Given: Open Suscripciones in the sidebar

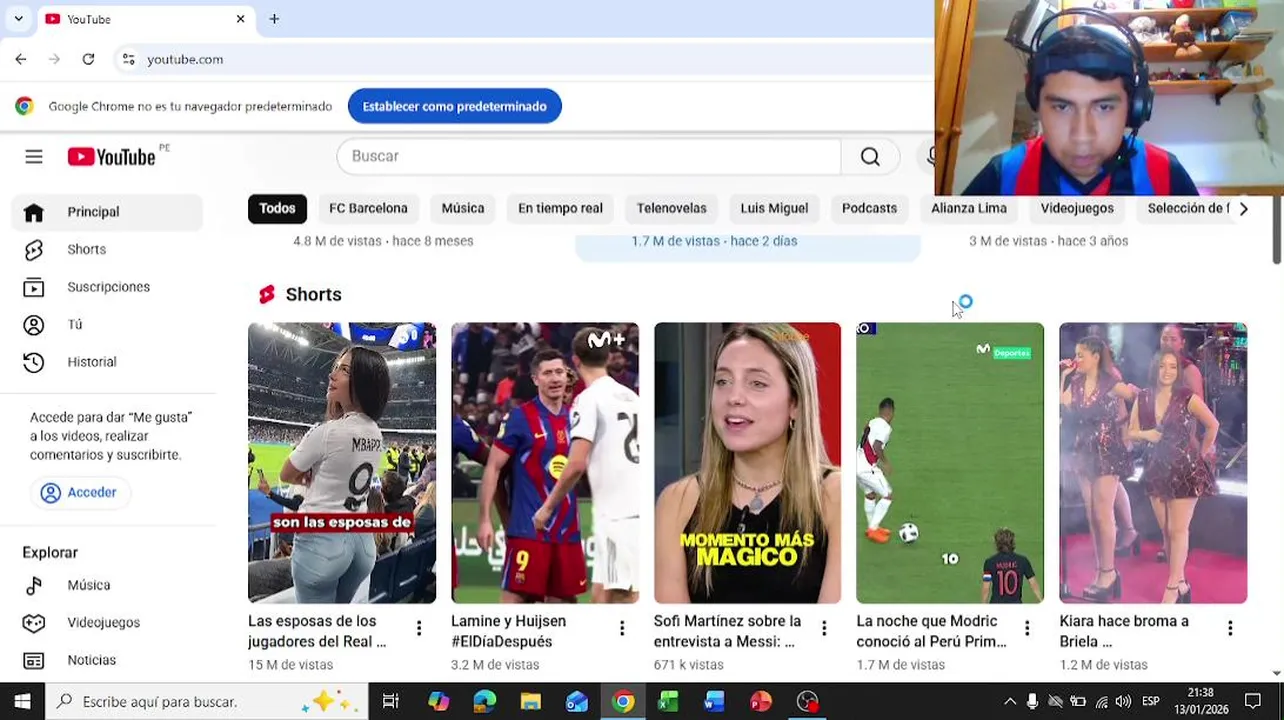Looking at the screenshot, I should [107, 287].
